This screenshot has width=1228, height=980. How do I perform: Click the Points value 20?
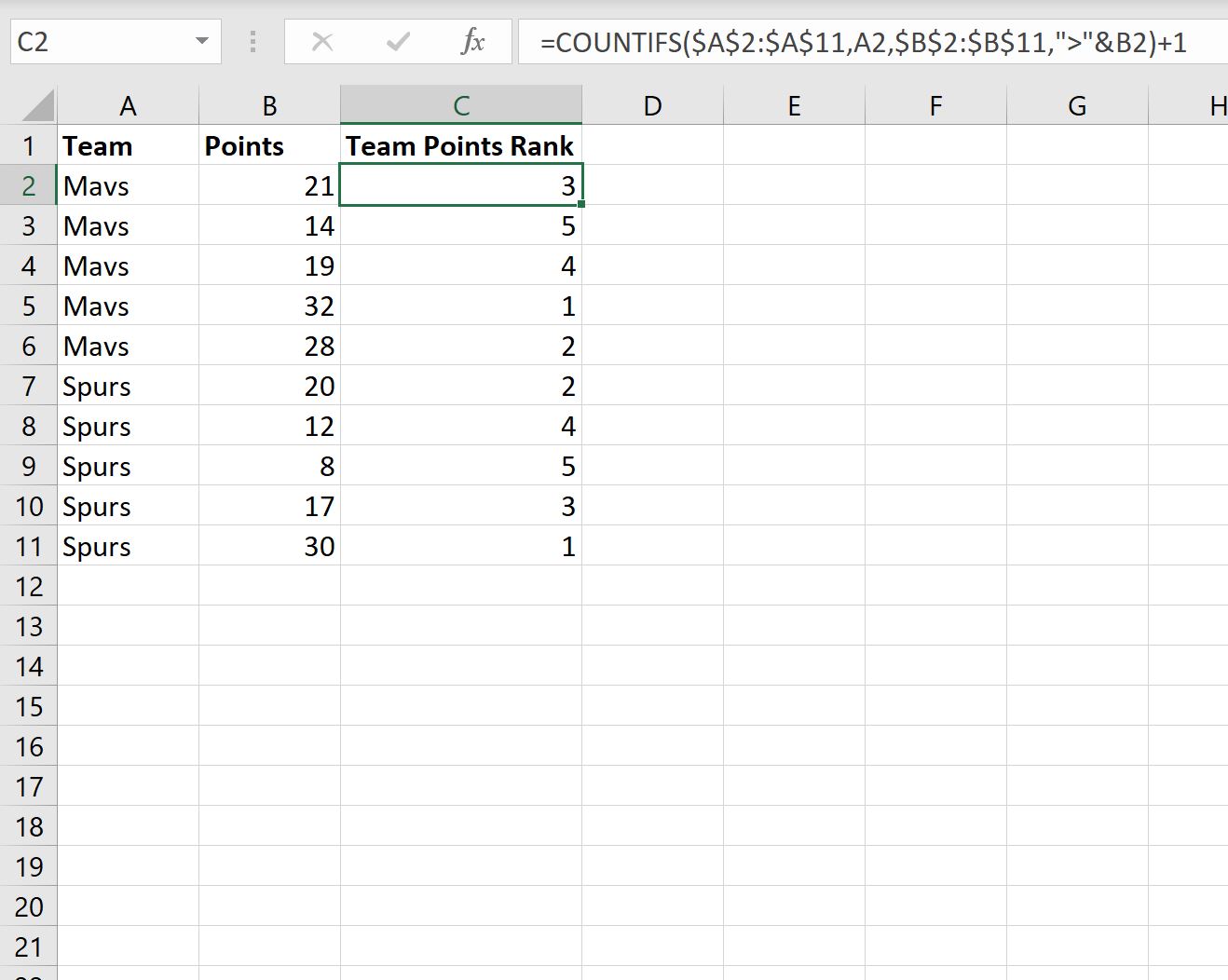[269, 386]
